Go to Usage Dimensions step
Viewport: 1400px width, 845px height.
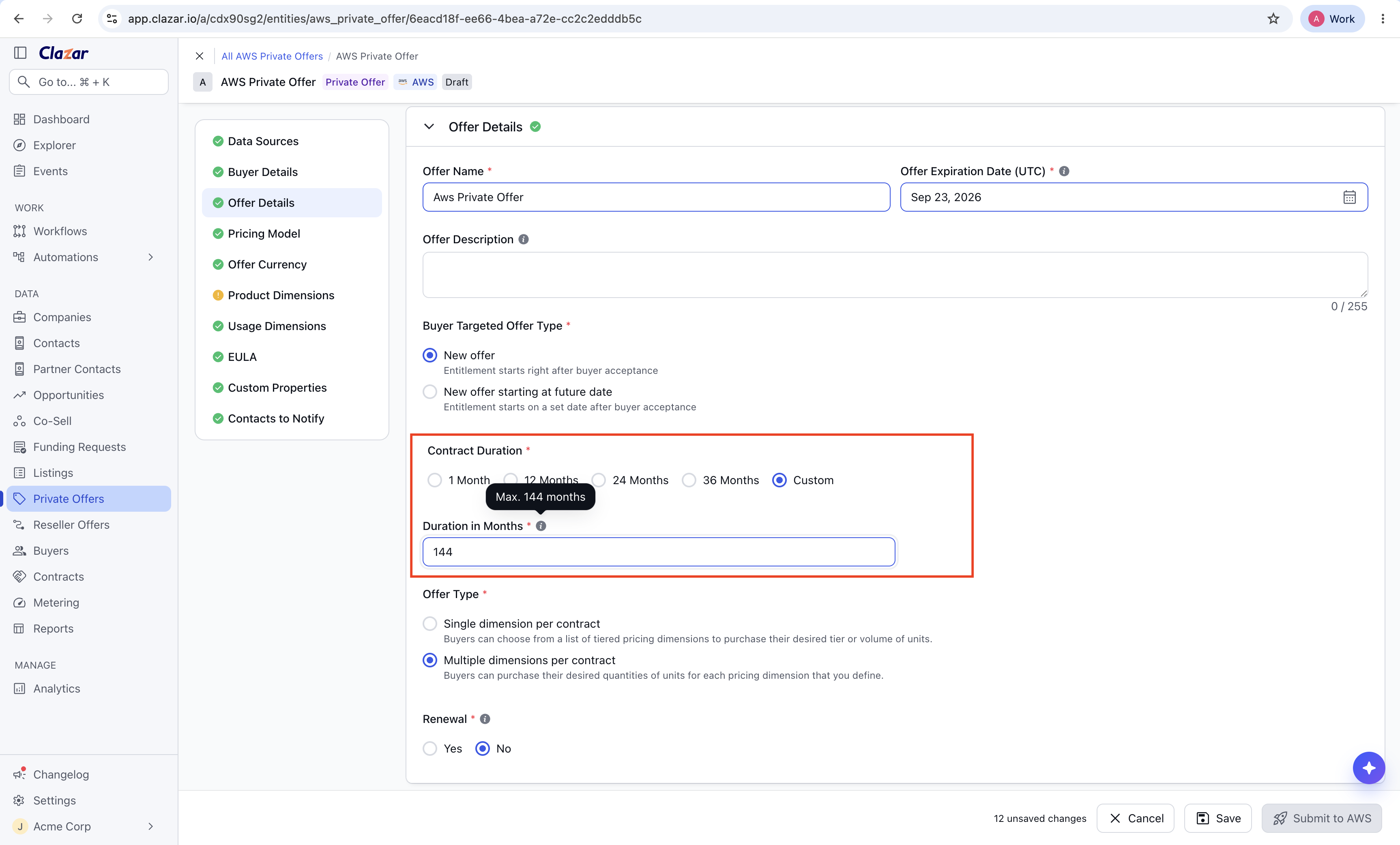(292, 326)
